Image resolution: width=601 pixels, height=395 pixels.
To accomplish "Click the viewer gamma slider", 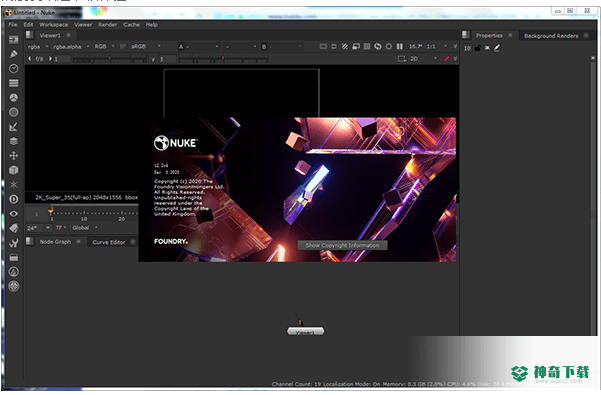I will [x=223, y=59].
